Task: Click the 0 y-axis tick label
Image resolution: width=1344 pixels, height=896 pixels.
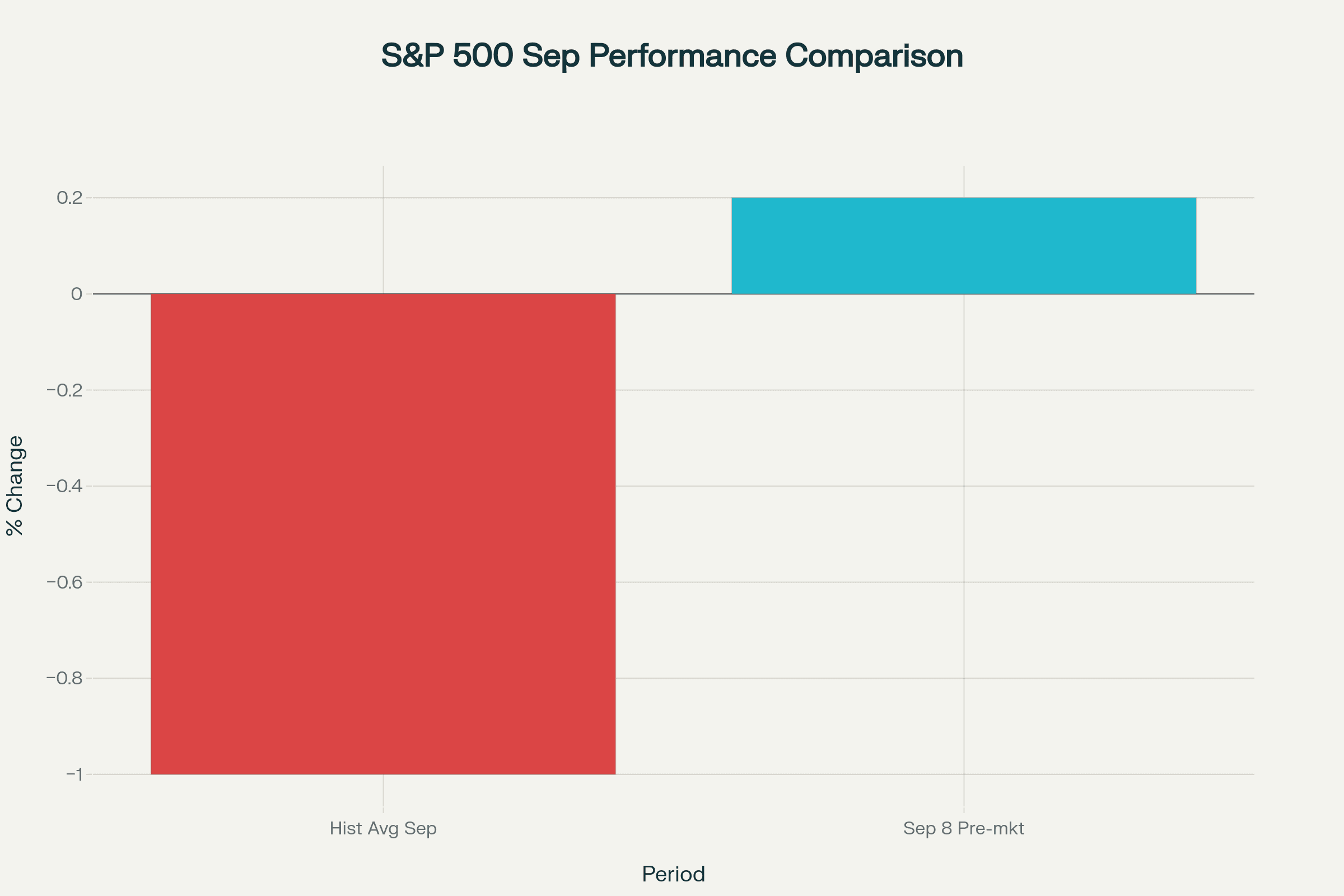Action: point(76,293)
